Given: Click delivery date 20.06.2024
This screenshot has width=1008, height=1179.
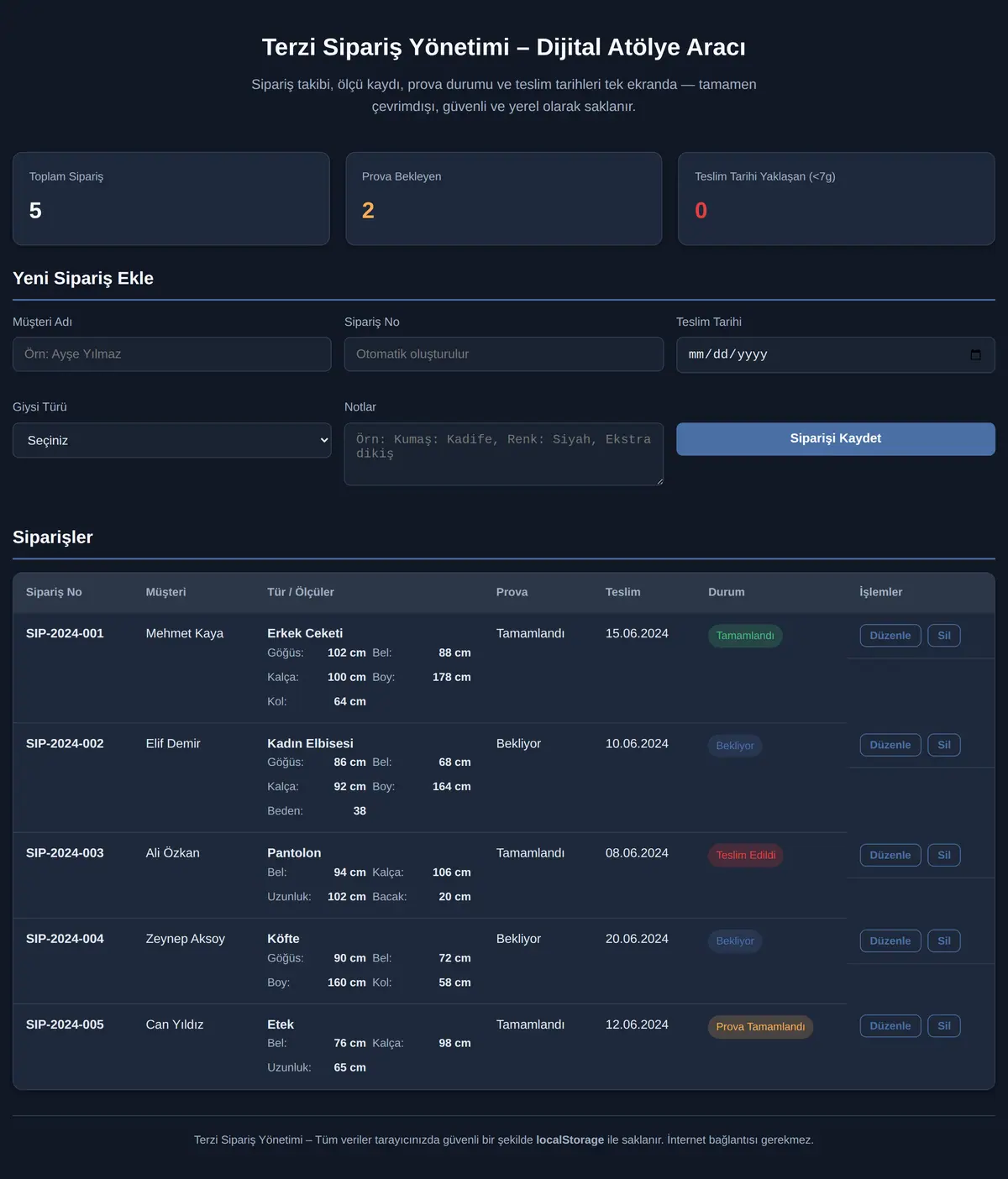Looking at the screenshot, I should point(637,939).
